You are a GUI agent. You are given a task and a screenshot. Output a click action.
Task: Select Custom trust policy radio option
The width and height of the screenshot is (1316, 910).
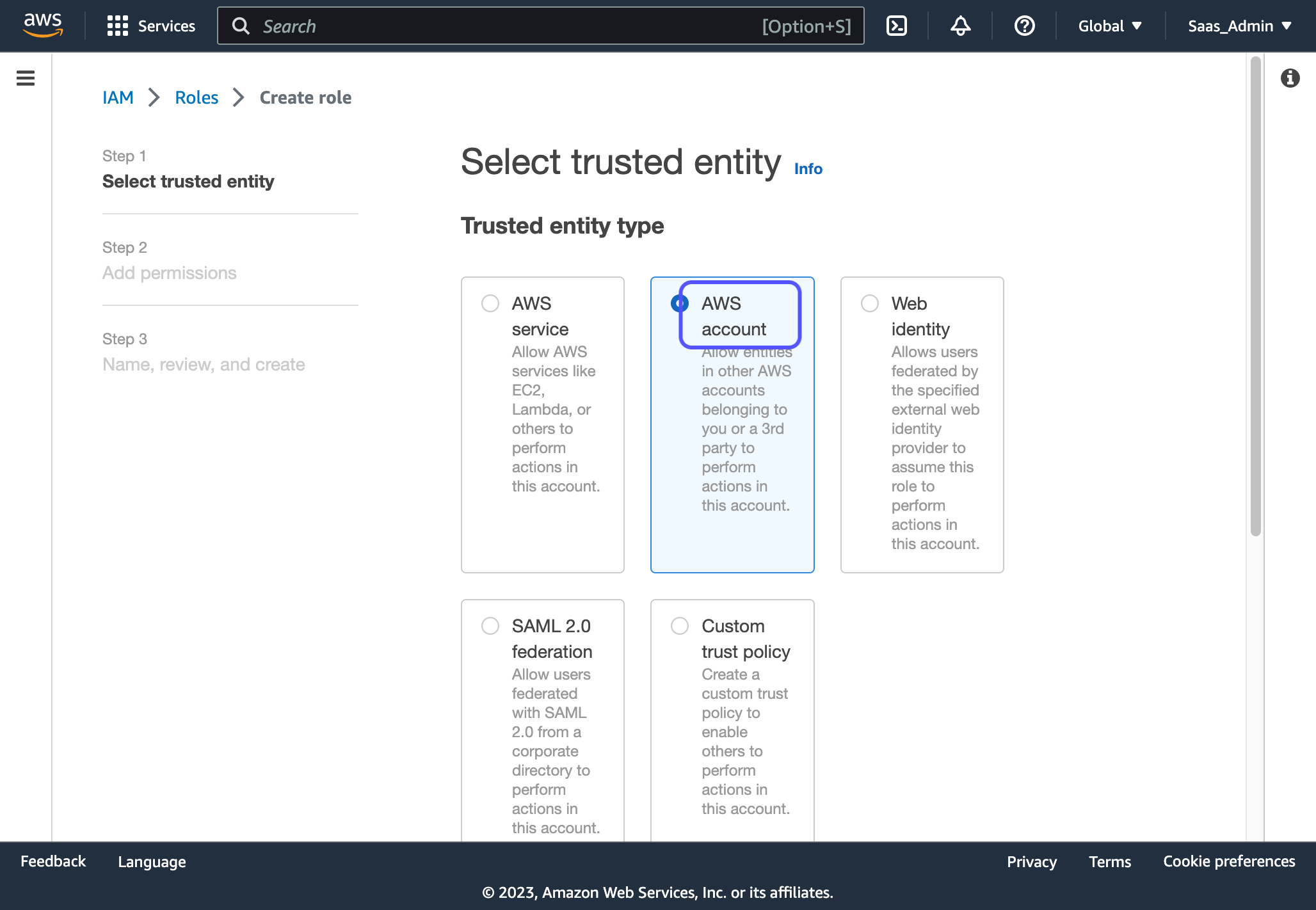[x=680, y=626]
